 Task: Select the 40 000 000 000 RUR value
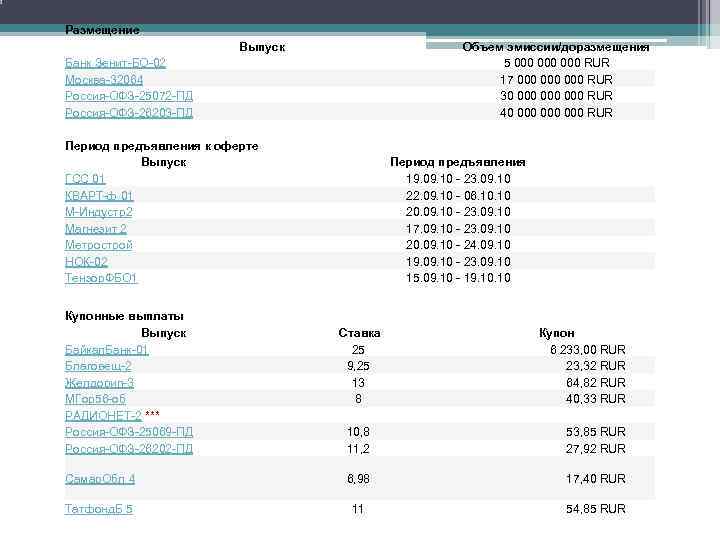pyautogui.click(x=557, y=113)
